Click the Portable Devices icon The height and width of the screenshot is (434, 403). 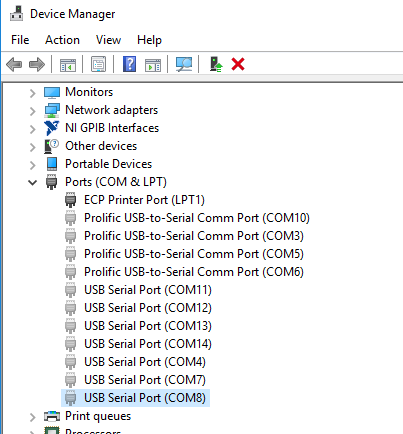tap(52, 164)
